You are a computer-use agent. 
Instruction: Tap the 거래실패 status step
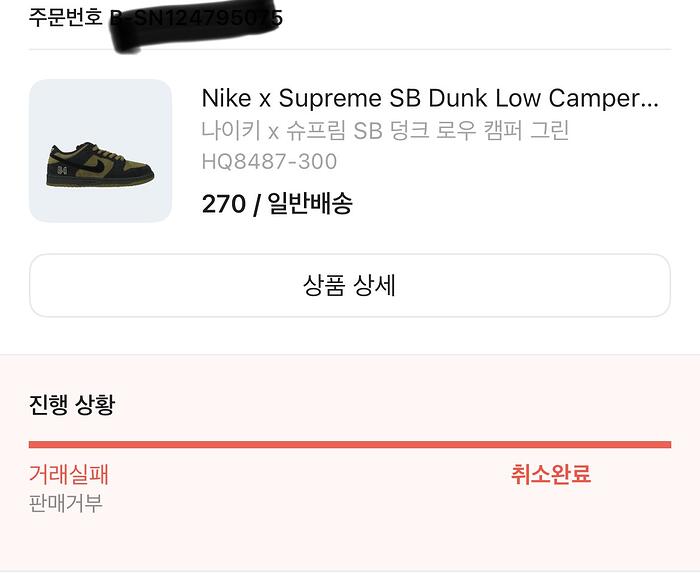click(x=69, y=474)
